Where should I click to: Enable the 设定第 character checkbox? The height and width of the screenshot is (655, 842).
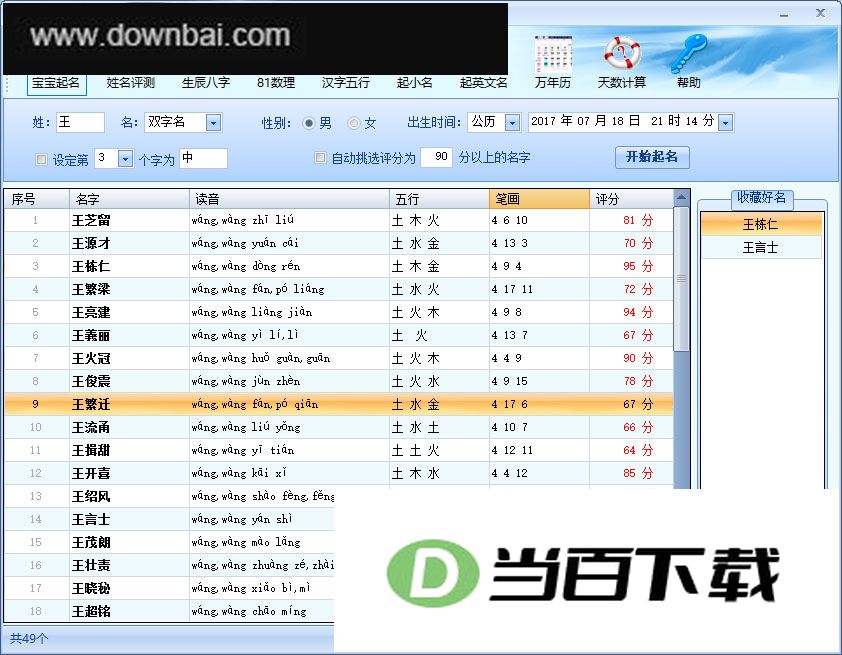click(41, 159)
